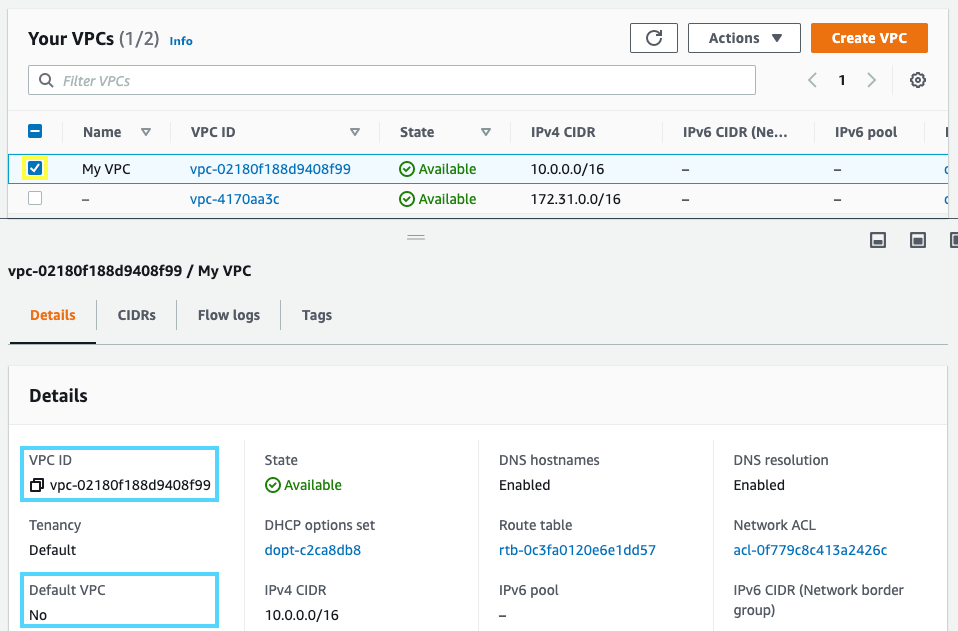Go to previous page arrow
The height and width of the screenshot is (631, 958).
click(x=812, y=80)
